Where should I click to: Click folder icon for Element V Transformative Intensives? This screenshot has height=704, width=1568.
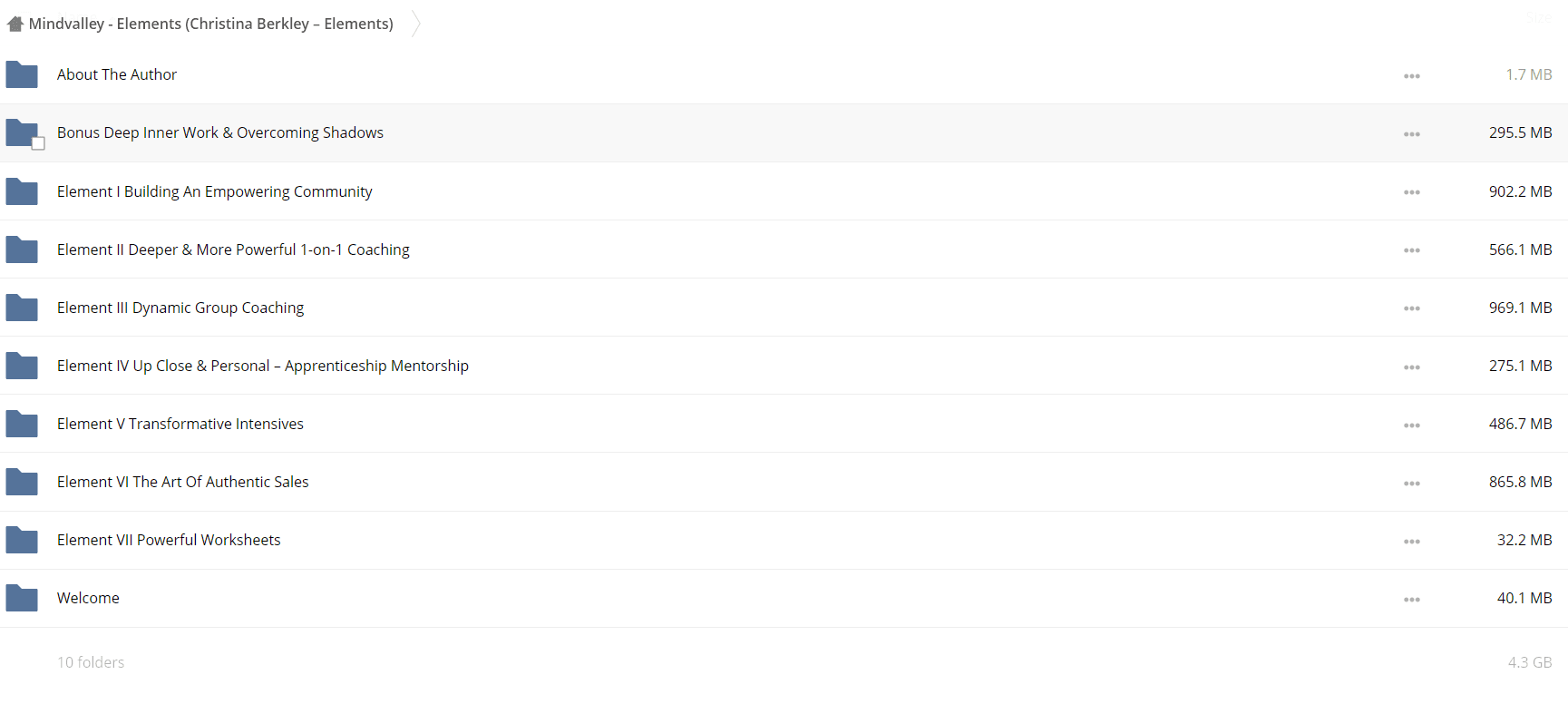click(22, 424)
